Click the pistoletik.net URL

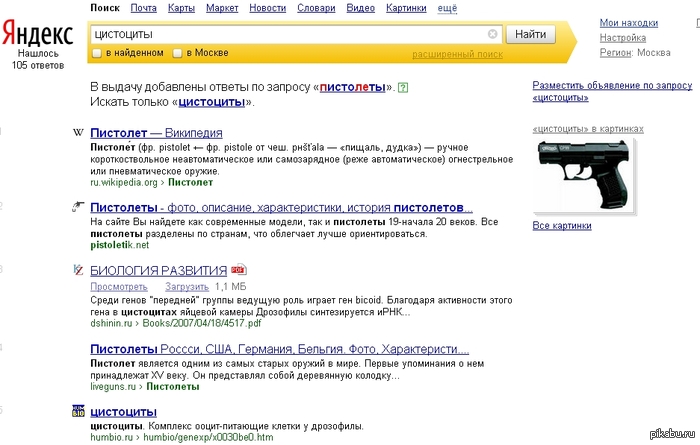(x=120, y=245)
